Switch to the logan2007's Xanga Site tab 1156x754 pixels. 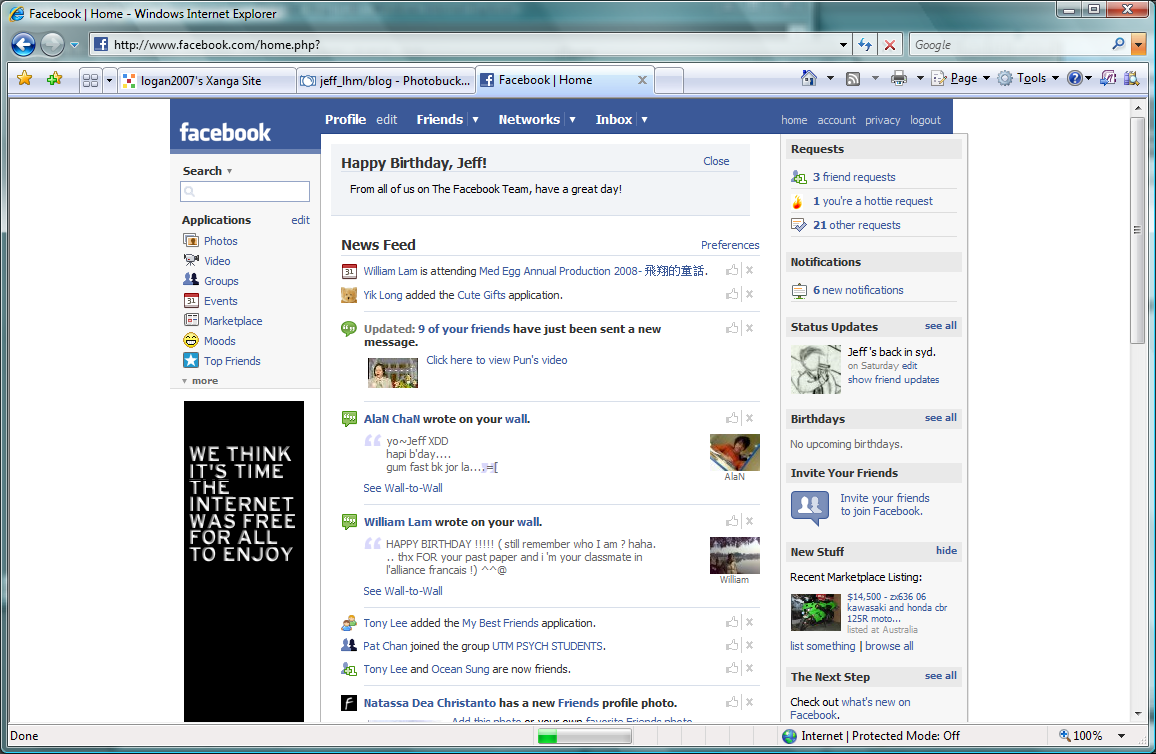click(206, 81)
